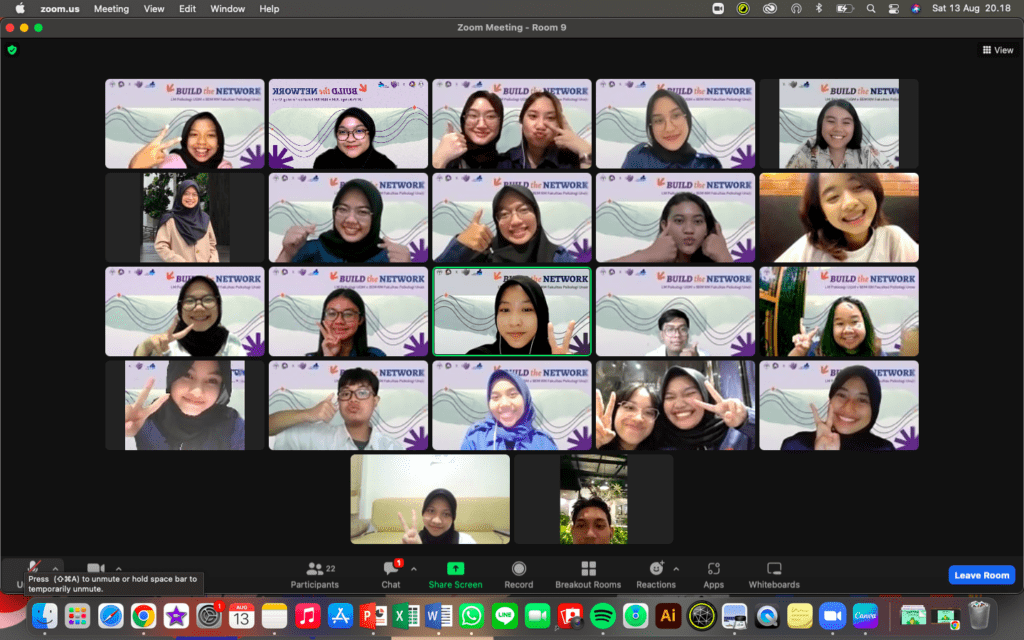Expand the audio options arrow beside microphone

[56, 568]
